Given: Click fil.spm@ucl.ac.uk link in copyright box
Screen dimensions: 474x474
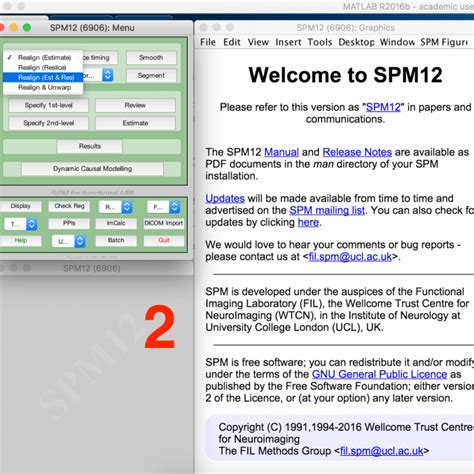Looking at the screenshot, I should (x=381, y=451).
